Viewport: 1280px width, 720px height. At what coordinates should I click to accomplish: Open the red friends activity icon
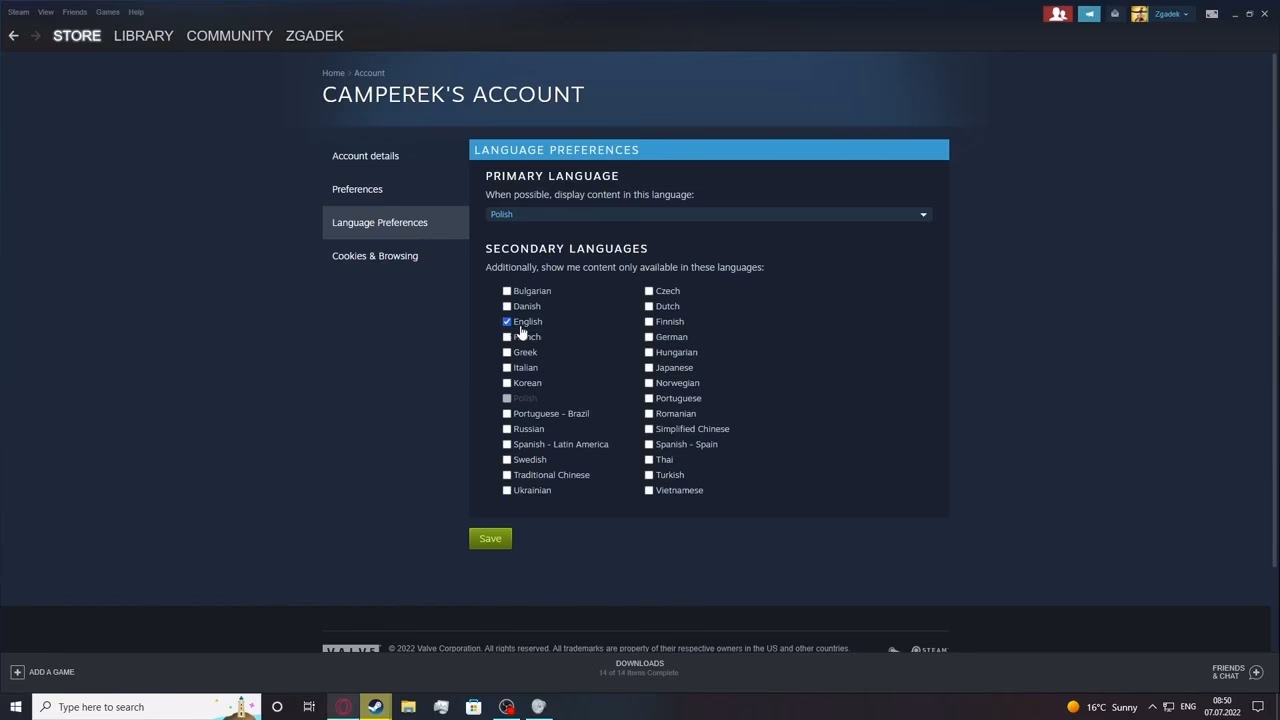tap(1057, 14)
